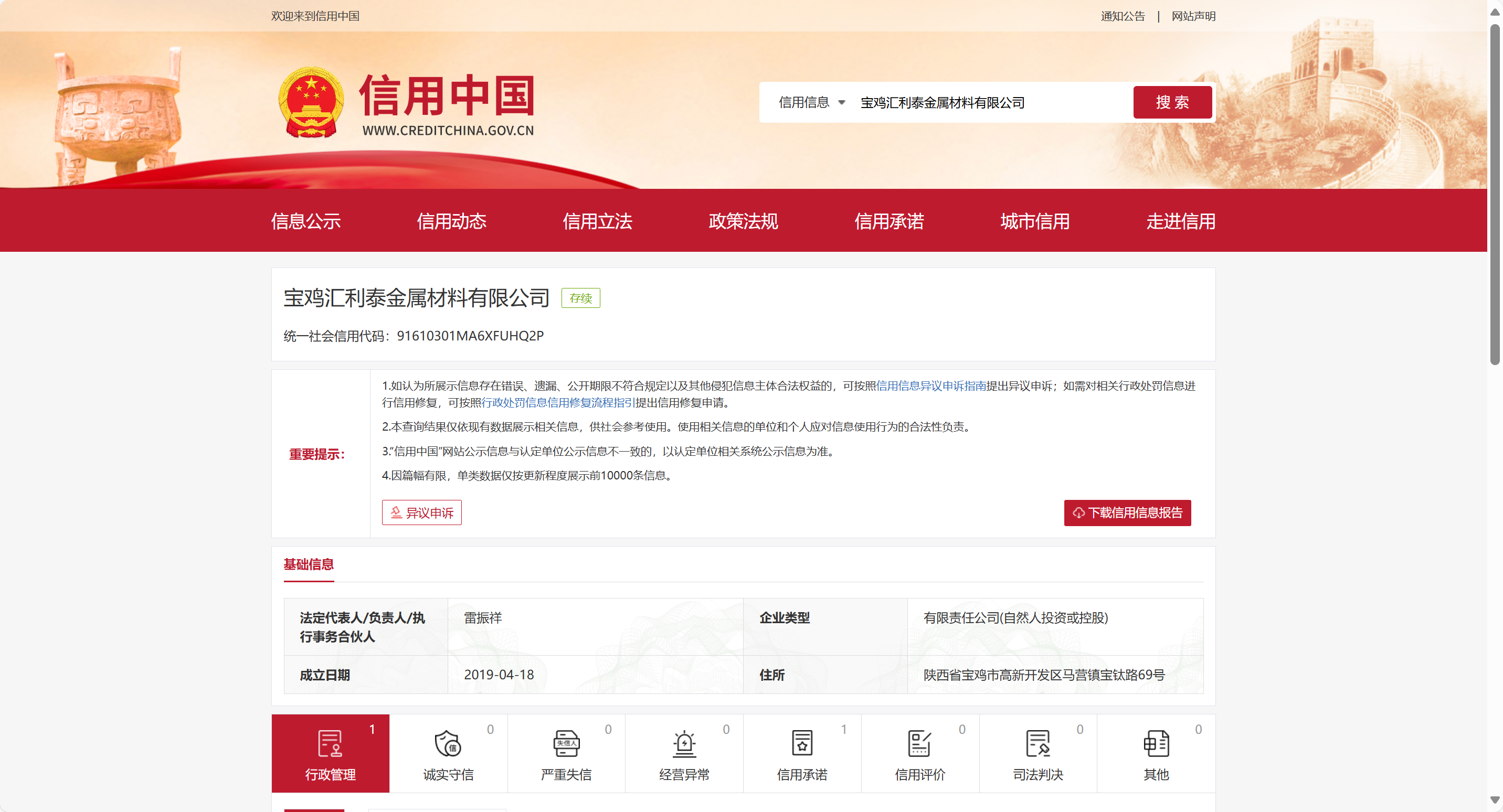The height and width of the screenshot is (812, 1503).
Task: Select the 信用评价 category icon
Action: 919,744
